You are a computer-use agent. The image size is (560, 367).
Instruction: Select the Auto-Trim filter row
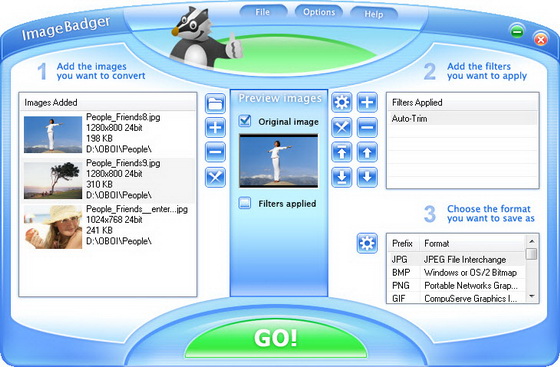tap(462, 119)
